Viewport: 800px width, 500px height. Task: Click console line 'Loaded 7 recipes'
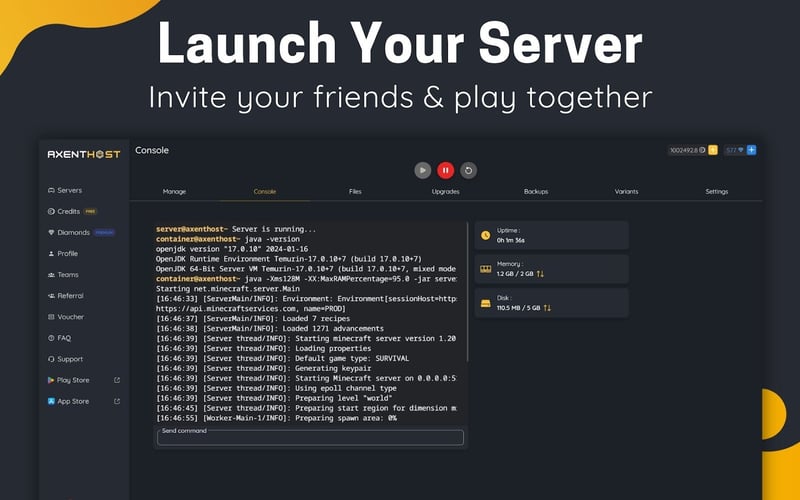tap(253, 318)
